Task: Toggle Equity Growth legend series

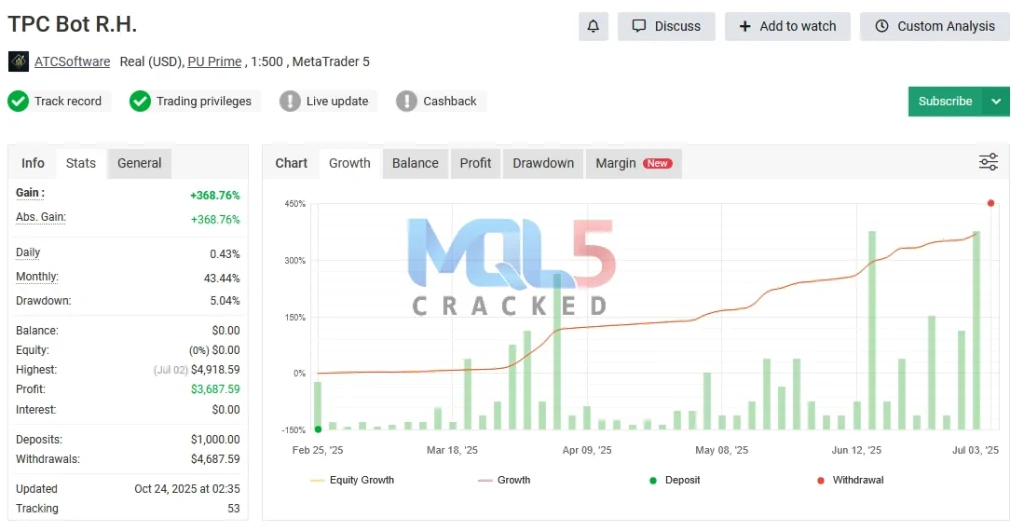Action: (x=352, y=480)
